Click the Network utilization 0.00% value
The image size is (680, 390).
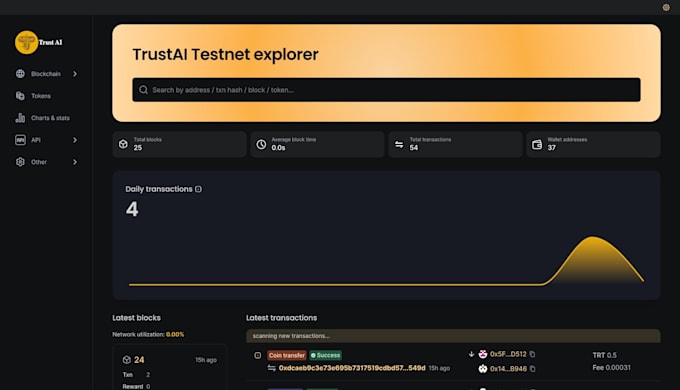(x=175, y=334)
